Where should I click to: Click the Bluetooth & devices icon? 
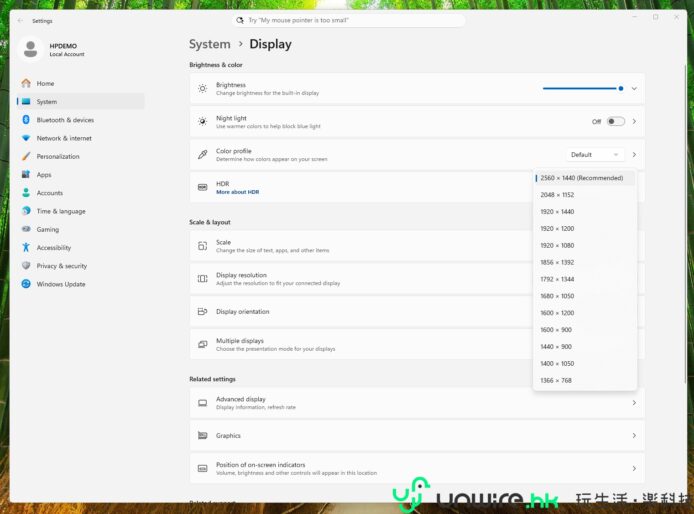(26, 120)
